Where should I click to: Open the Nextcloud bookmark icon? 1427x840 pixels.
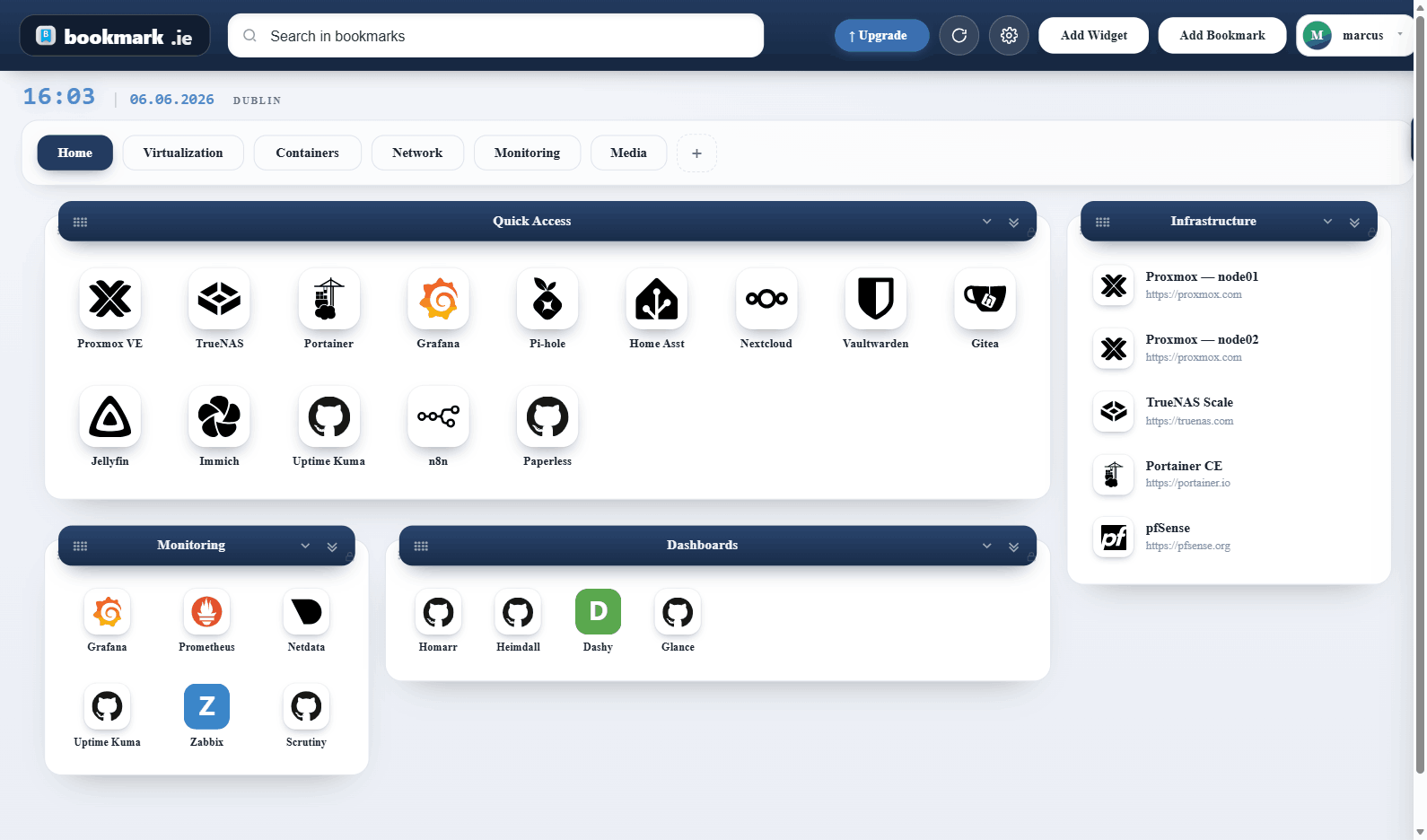click(766, 299)
